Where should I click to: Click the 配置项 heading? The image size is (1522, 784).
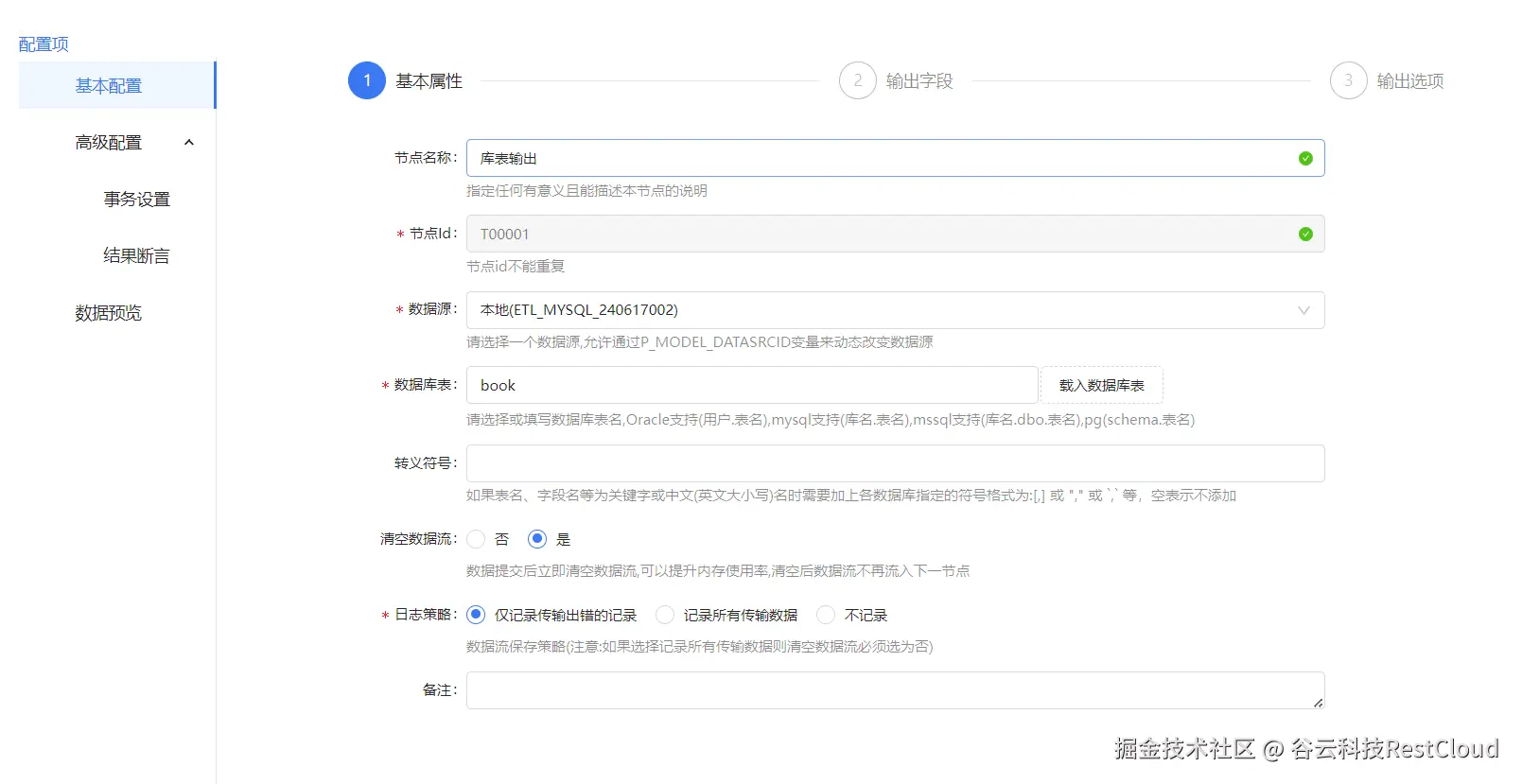click(x=44, y=44)
